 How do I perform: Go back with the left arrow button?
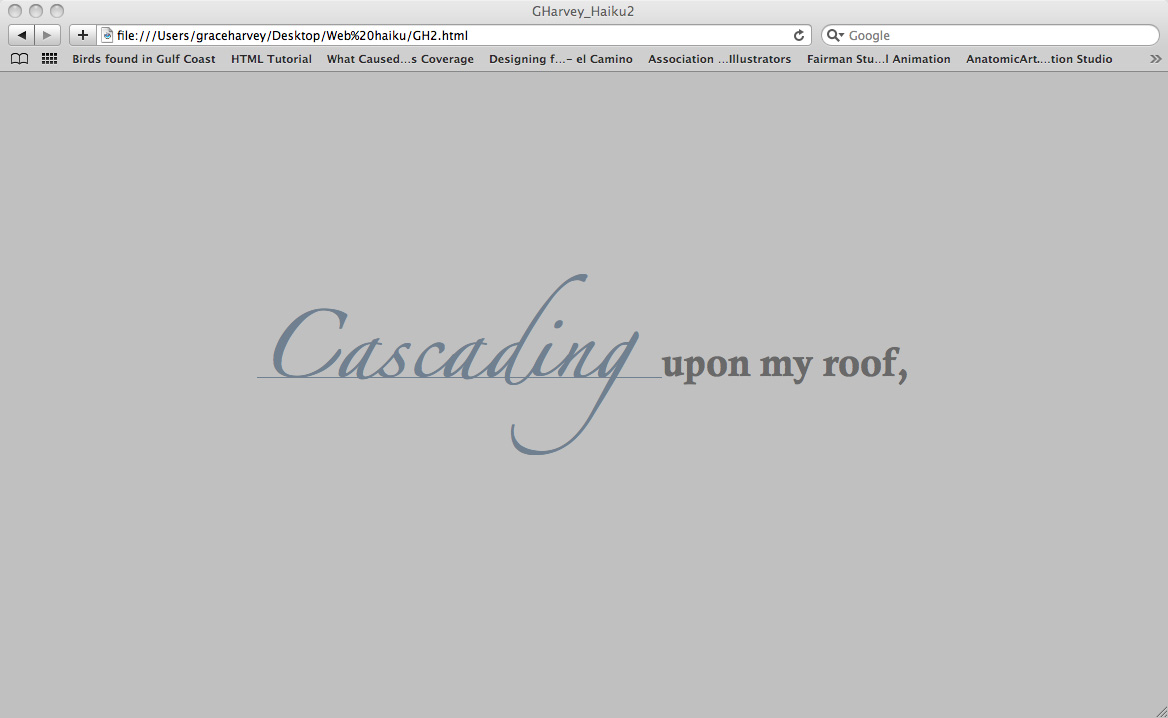[21, 35]
